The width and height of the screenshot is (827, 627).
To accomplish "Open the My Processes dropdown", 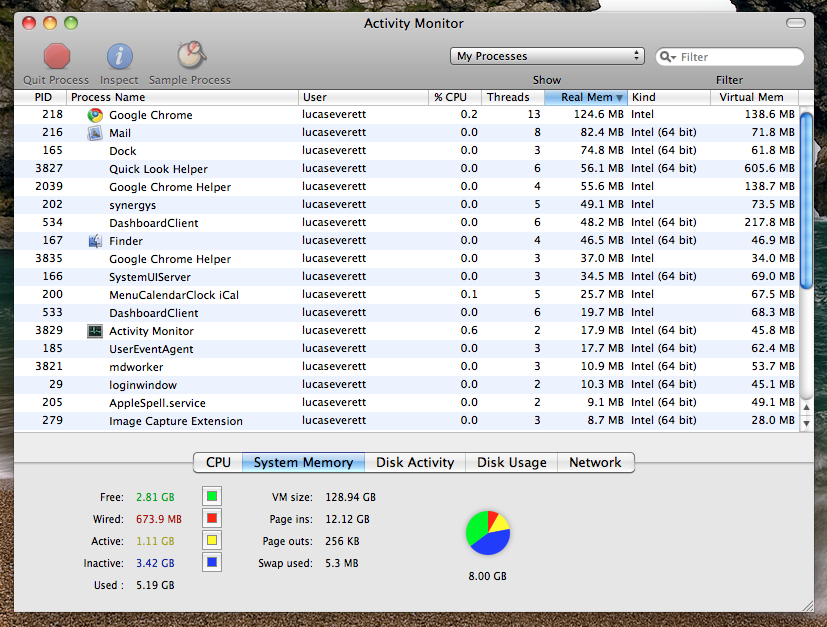I will tap(547, 56).
